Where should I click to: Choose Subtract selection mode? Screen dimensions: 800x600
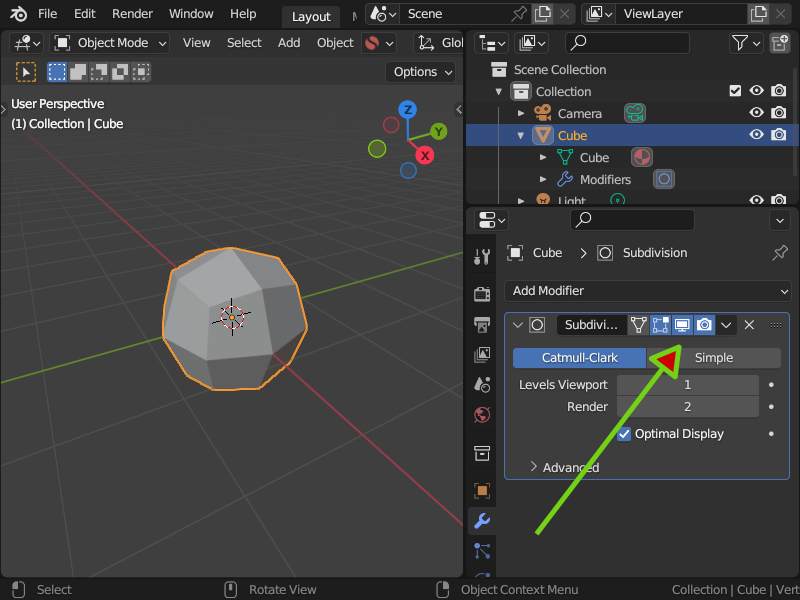(x=99, y=72)
